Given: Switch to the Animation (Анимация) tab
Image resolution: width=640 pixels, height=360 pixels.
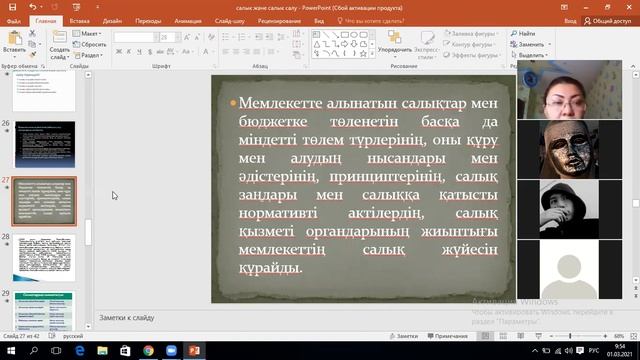Looking at the screenshot, I should (x=188, y=21).
